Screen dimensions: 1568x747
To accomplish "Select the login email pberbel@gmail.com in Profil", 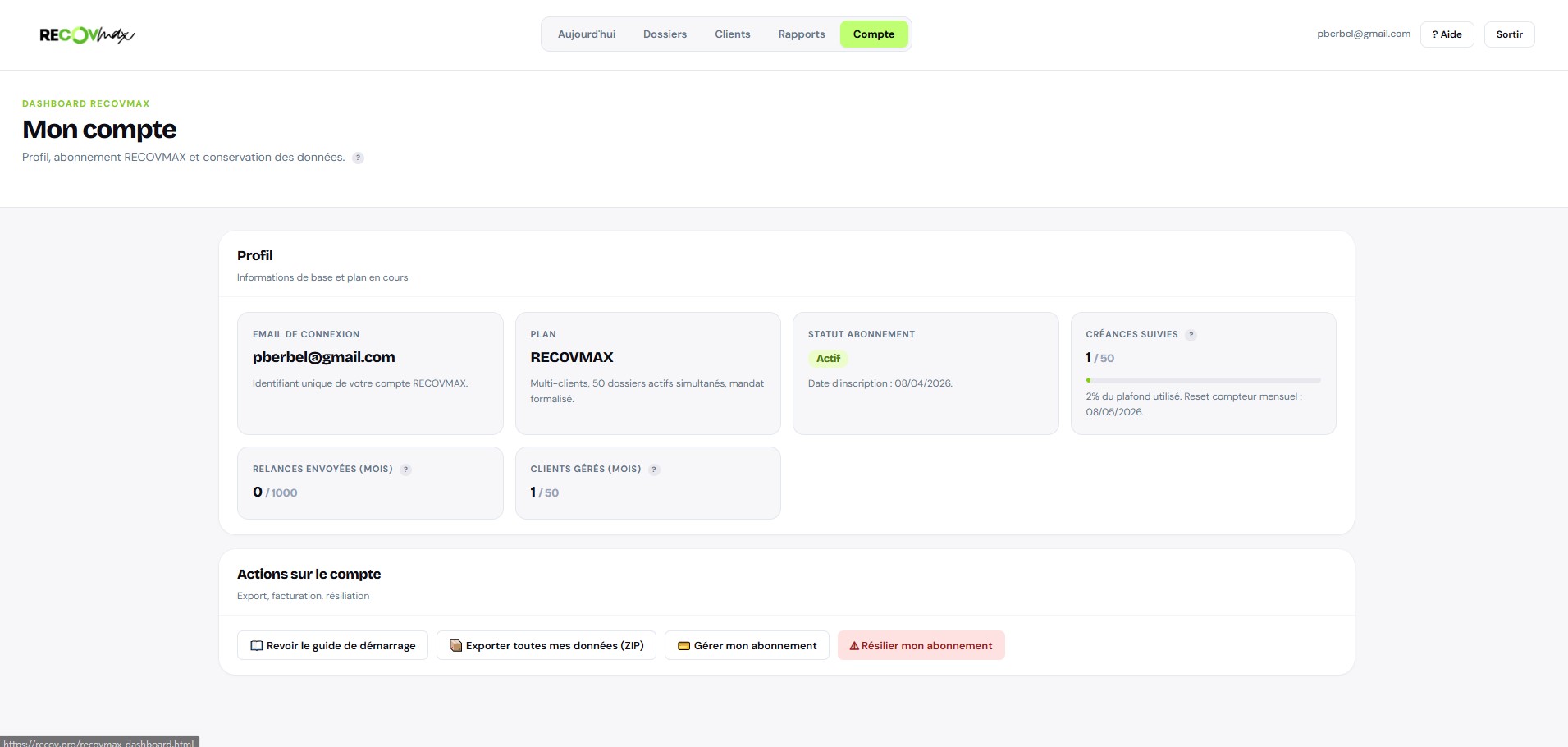I will [324, 357].
